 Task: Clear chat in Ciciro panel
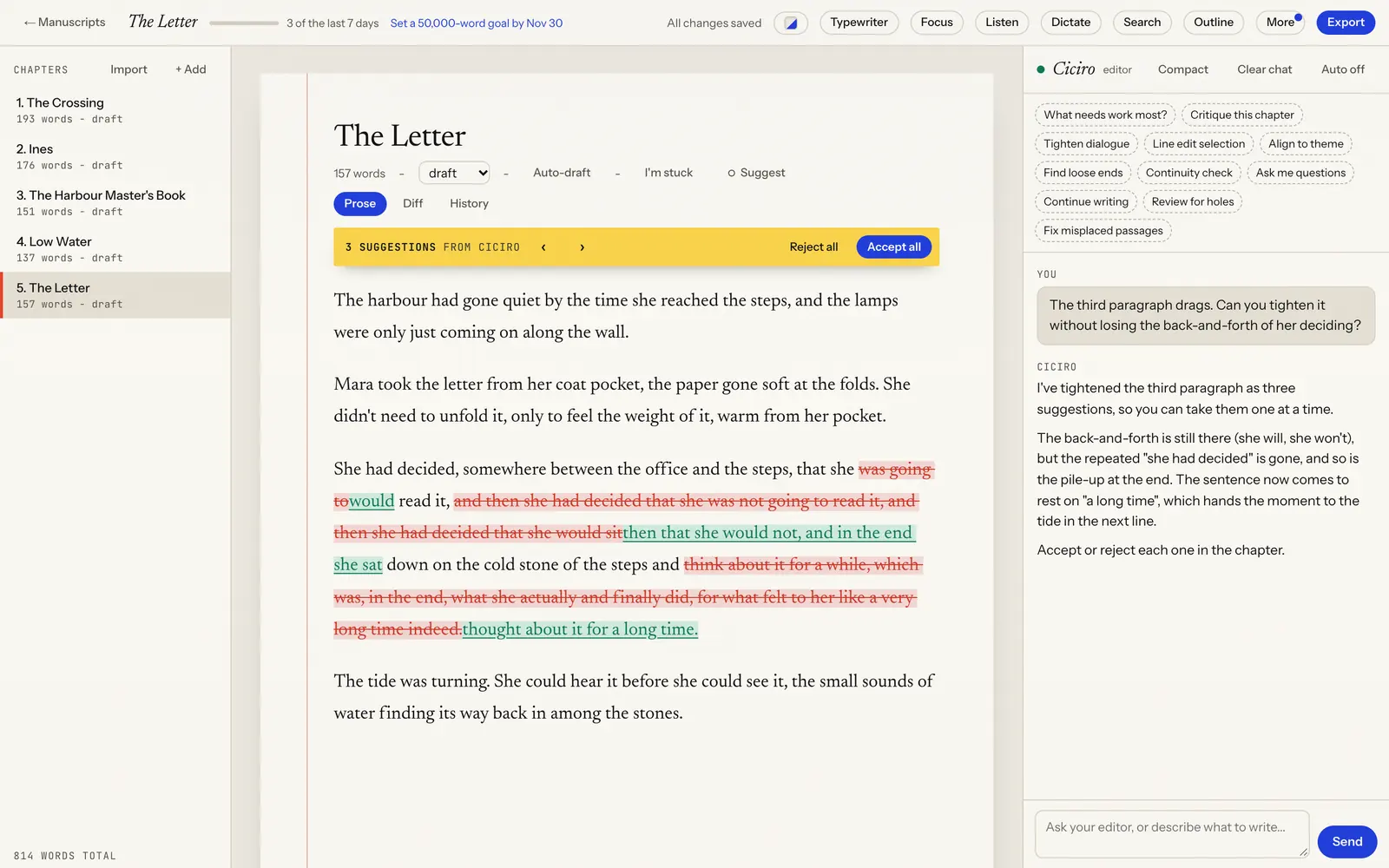(1264, 69)
